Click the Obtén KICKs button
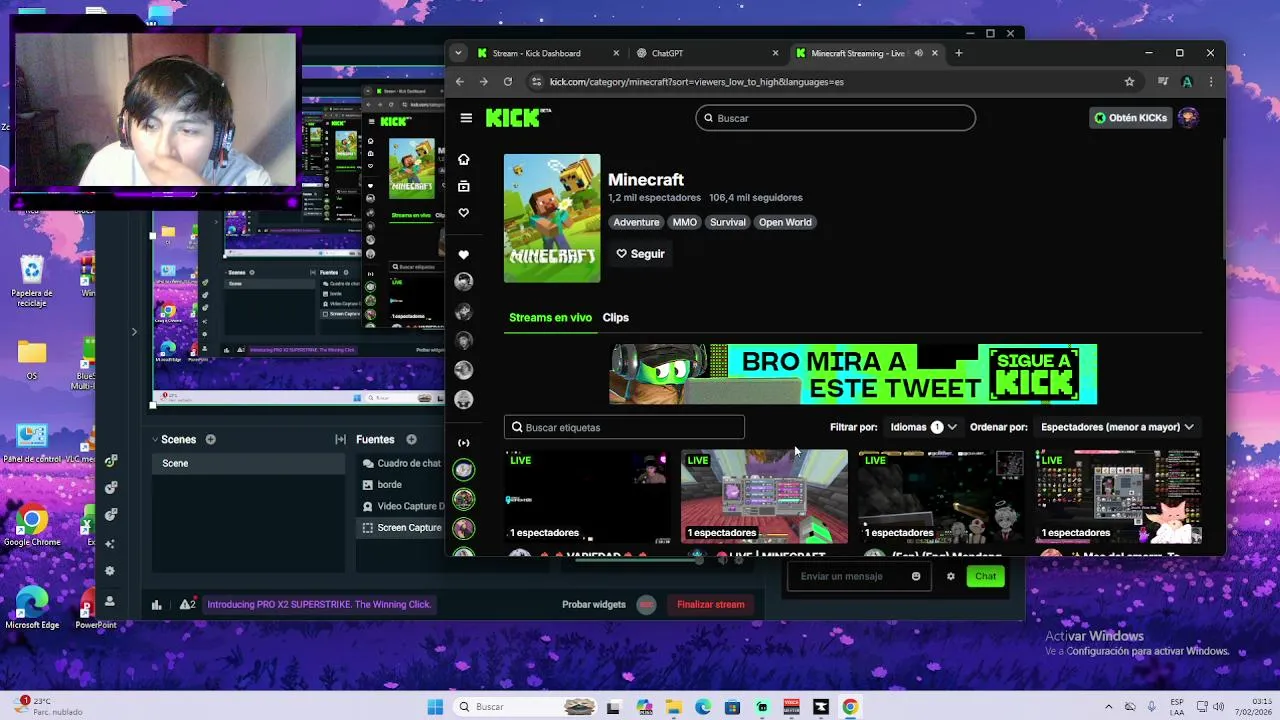The image size is (1280, 720). [x=1130, y=118]
